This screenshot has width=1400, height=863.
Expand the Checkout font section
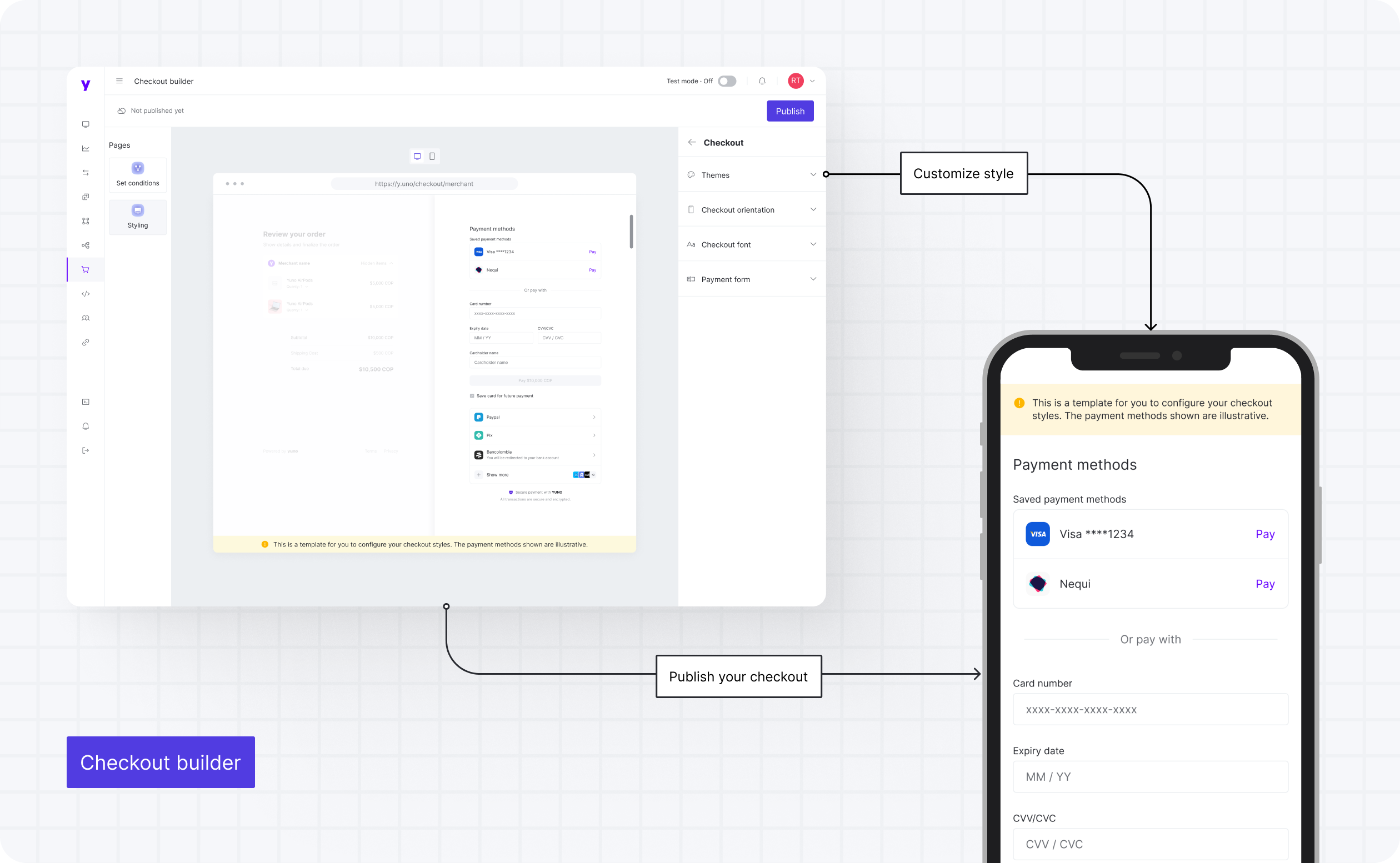751,244
